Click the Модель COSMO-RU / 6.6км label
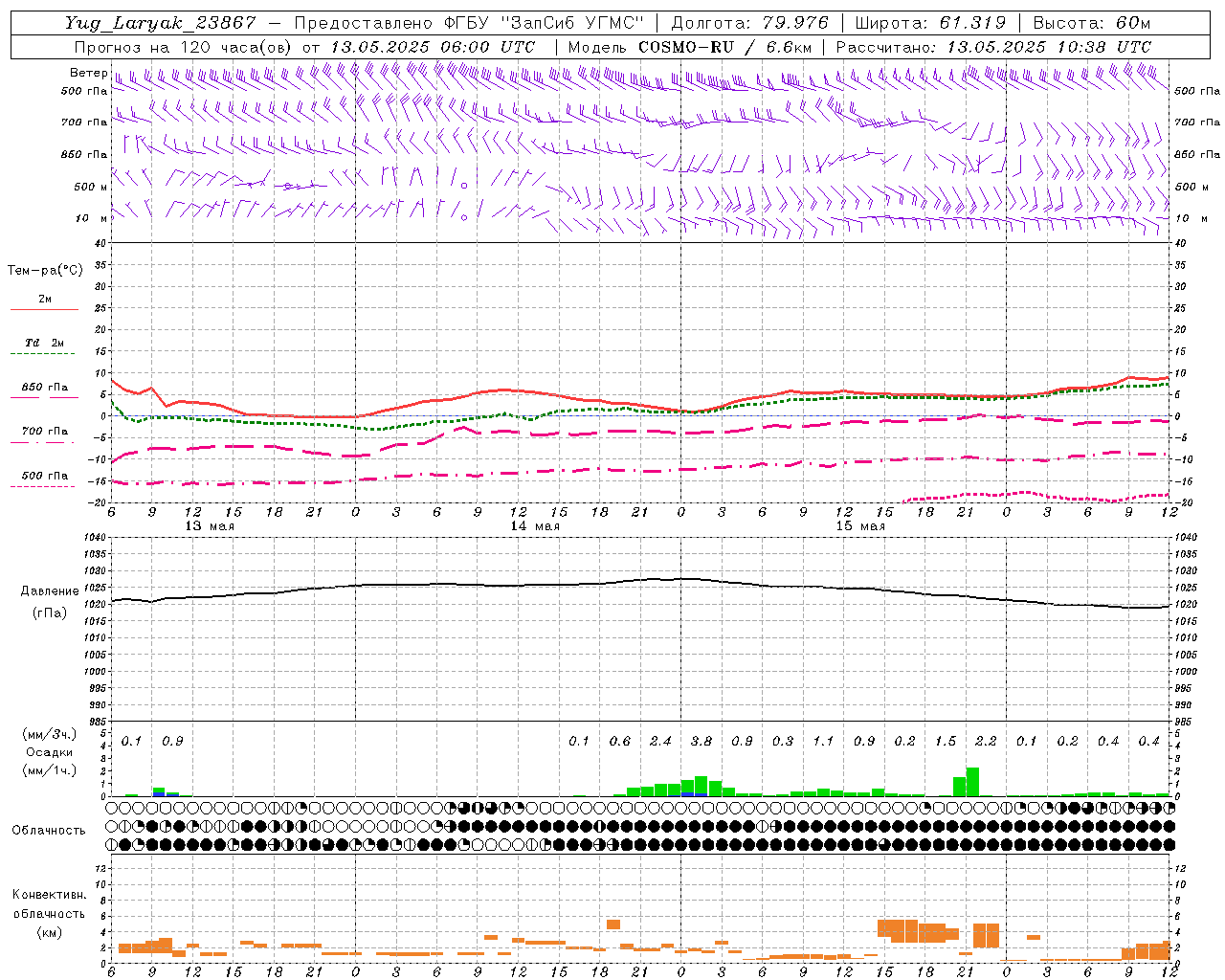The image size is (1225, 980). (690, 47)
